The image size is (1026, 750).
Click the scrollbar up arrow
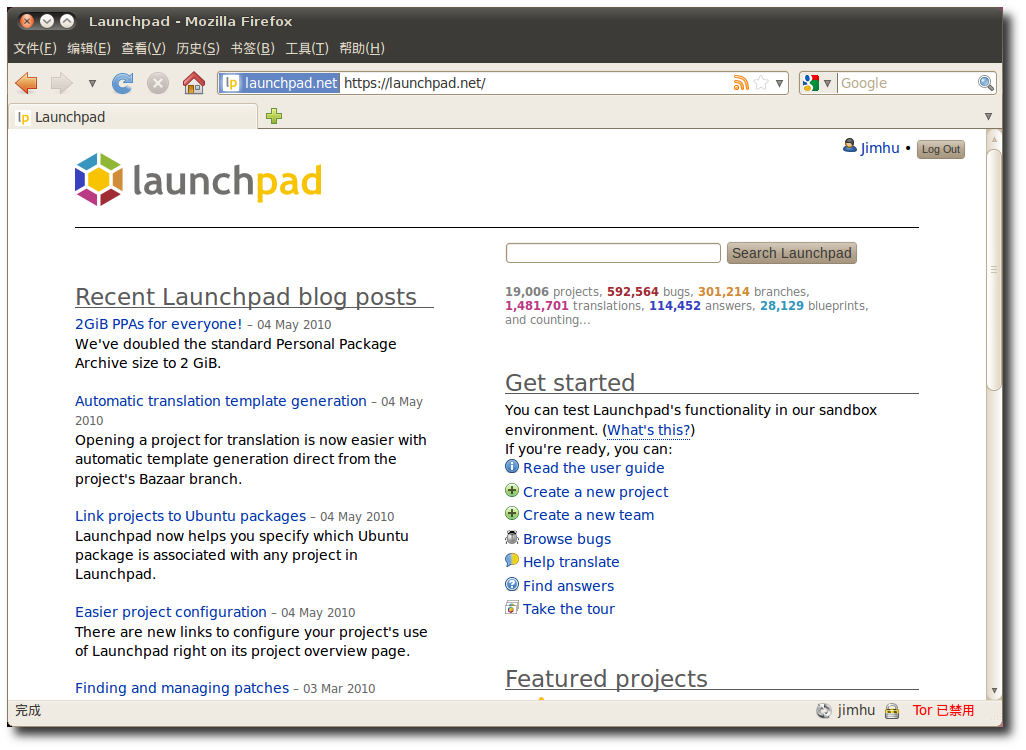(994, 139)
